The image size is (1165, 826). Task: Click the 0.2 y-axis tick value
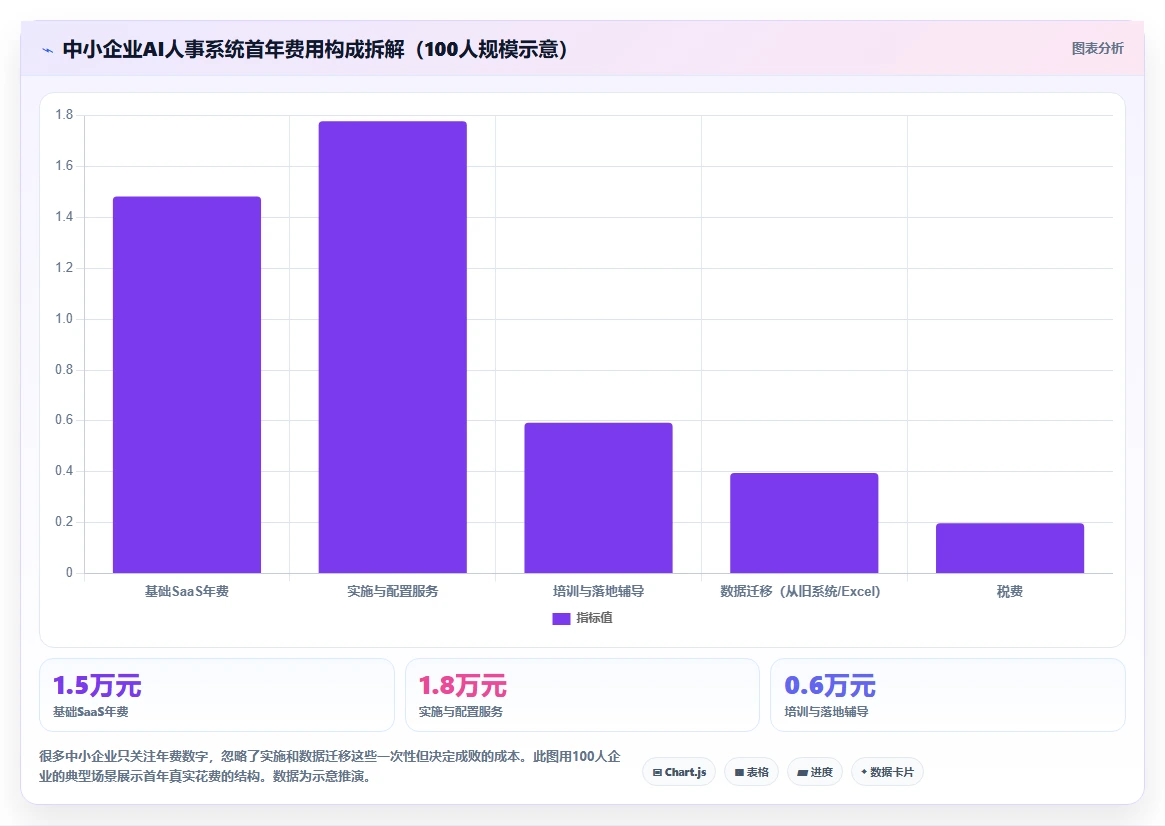64,521
